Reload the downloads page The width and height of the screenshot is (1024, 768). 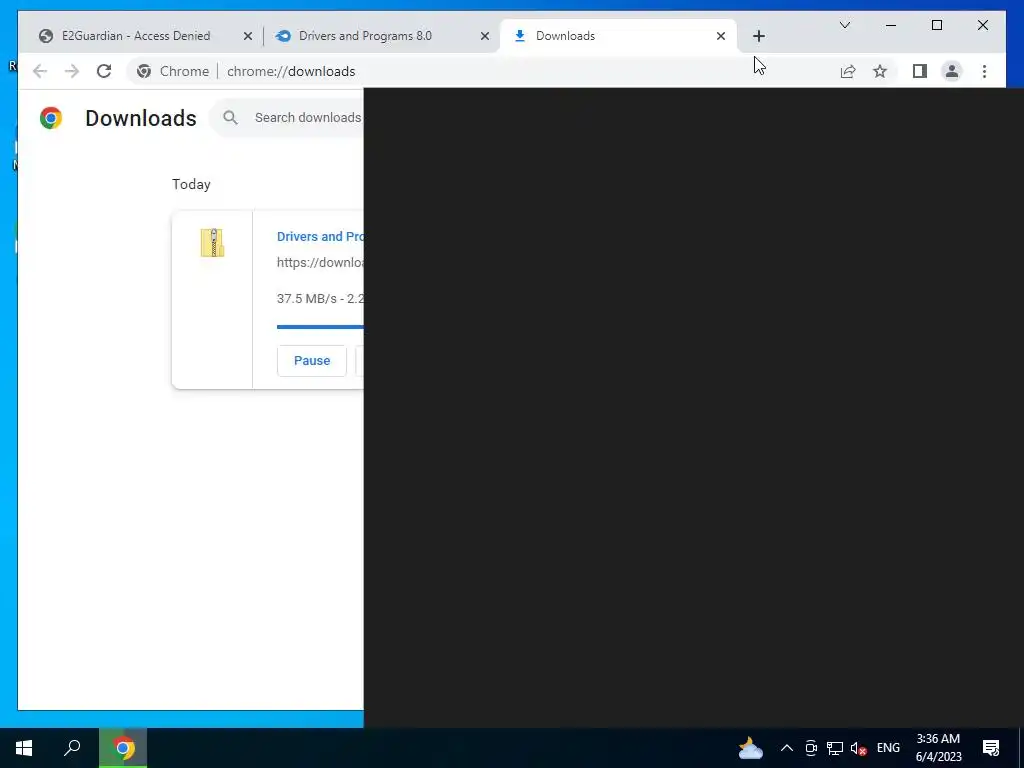(104, 71)
